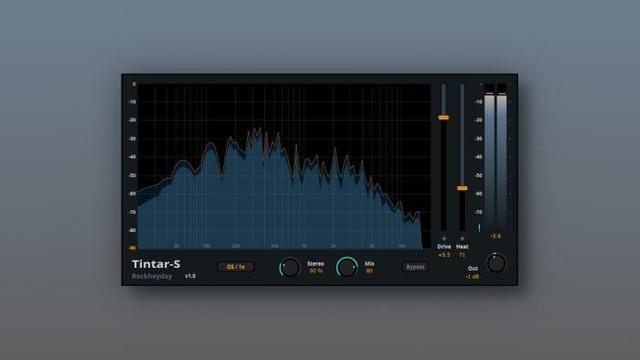Click the orange 0 dB scale label

click(134, 84)
